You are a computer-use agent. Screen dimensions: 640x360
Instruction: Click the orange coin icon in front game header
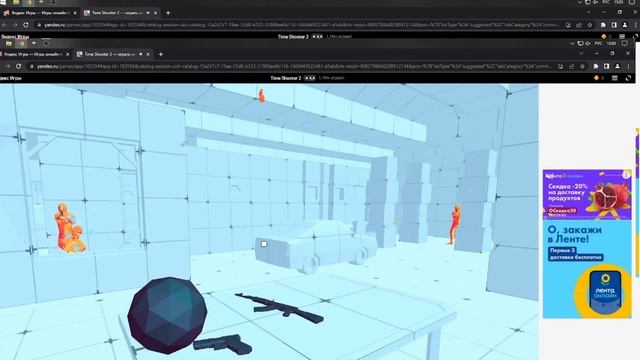[x=596, y=78]
